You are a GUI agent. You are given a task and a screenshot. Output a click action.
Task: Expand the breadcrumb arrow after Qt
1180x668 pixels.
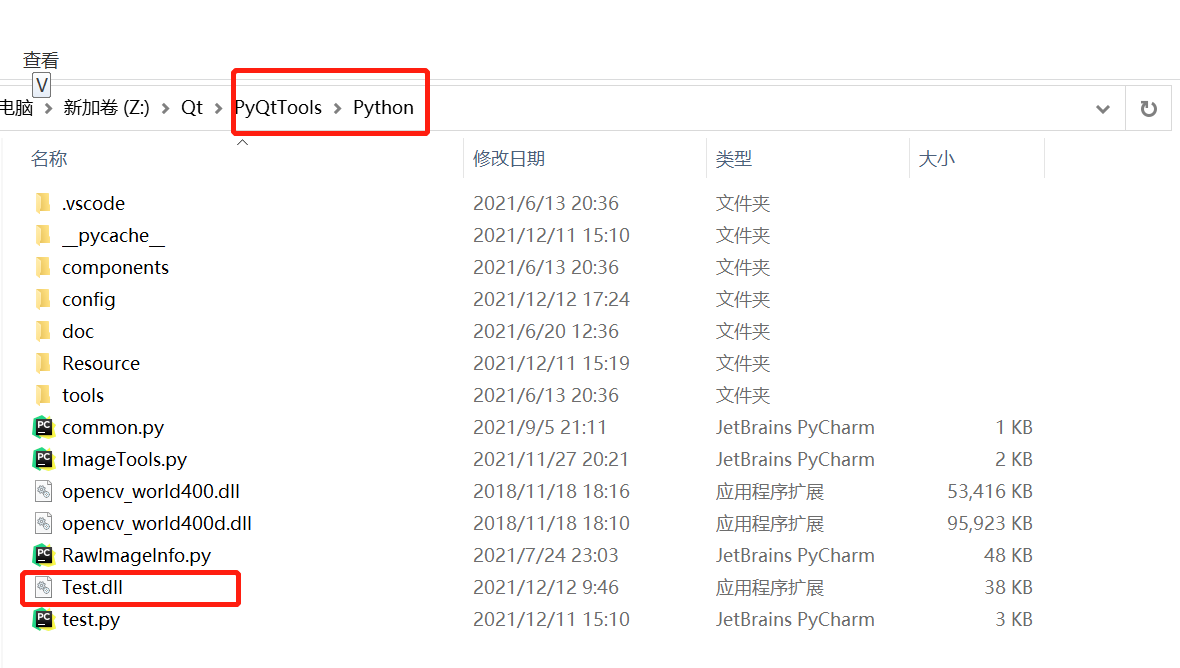click(216, 107)
